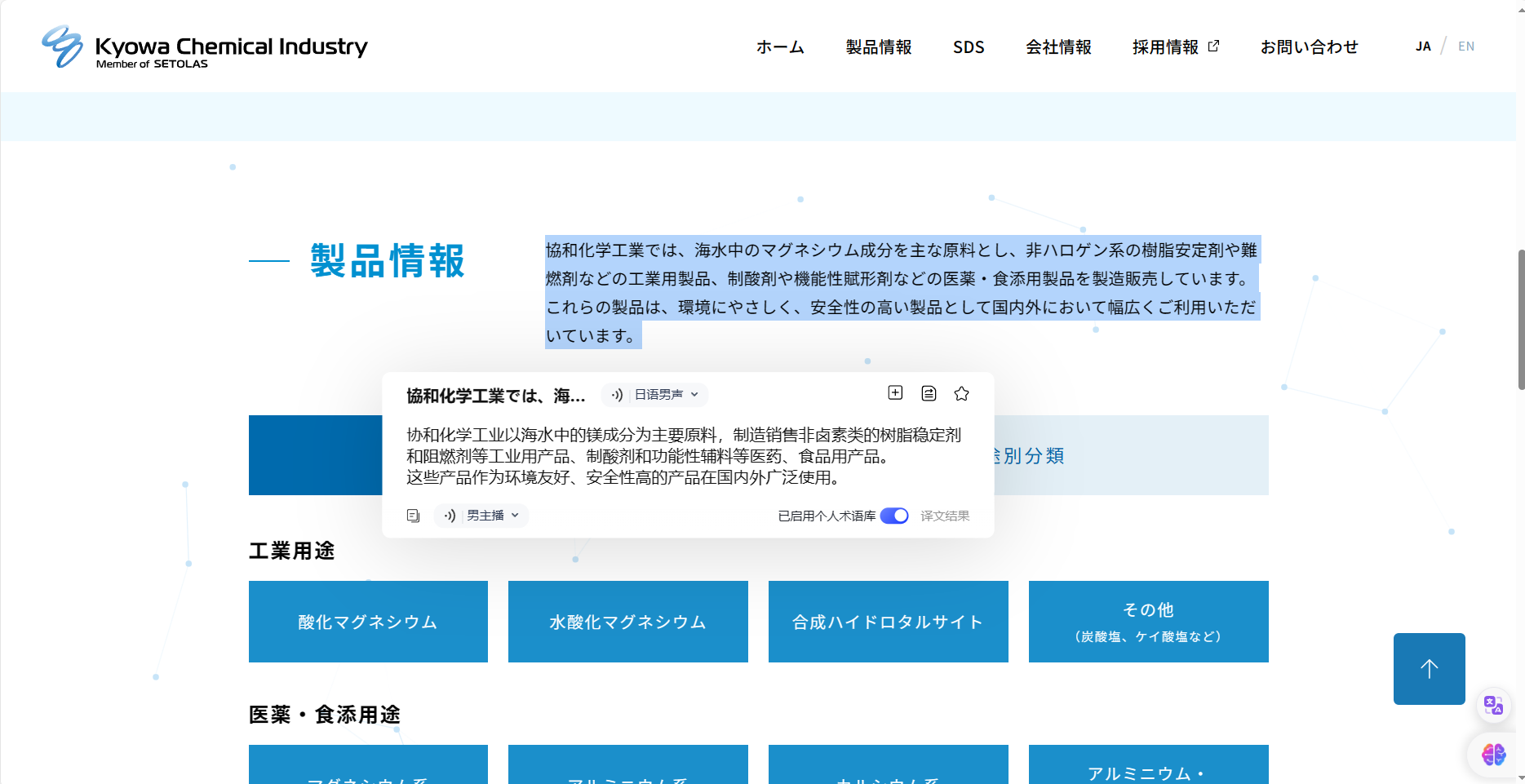The width and height of the screenshot is (1525, 784).
Task: Open the colorful brain AI assistant icon
Action: pos(1493,755)
